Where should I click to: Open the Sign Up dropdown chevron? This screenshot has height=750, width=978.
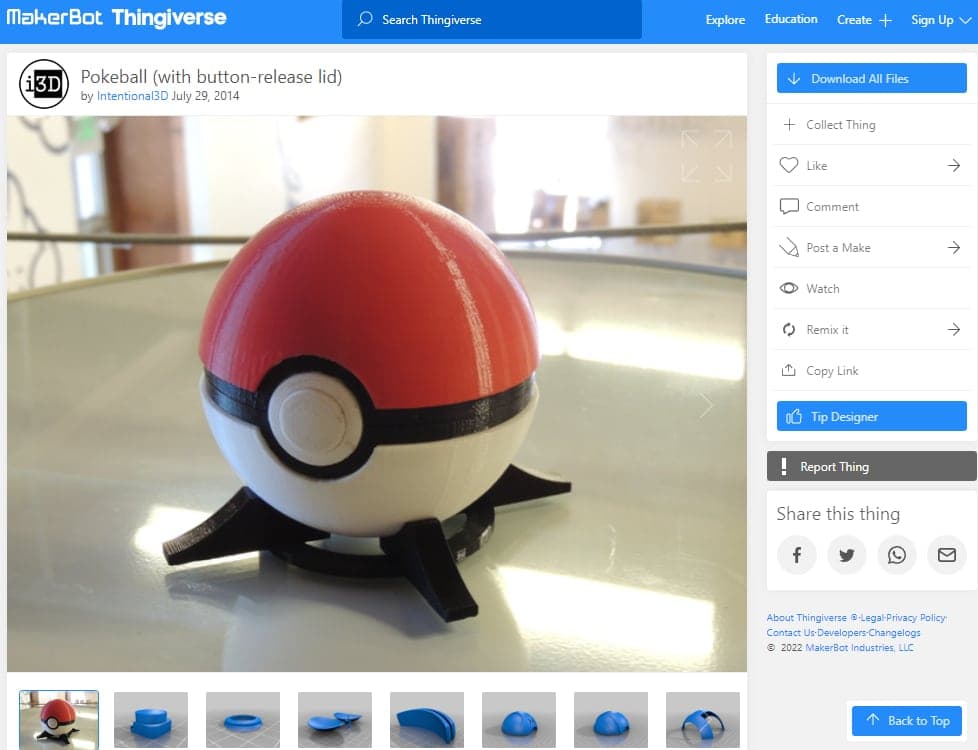(x=965, y=21)
